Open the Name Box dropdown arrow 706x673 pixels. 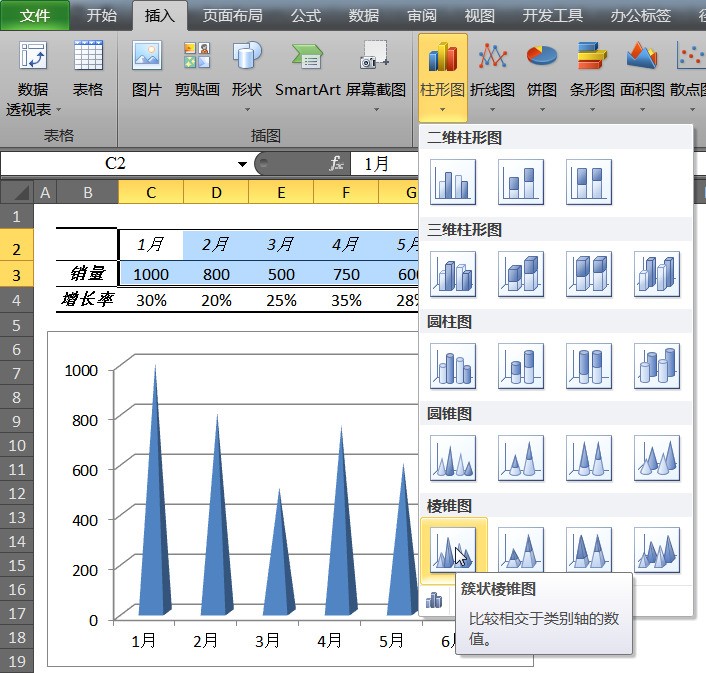pyautogui.click(x=242, y=164)
